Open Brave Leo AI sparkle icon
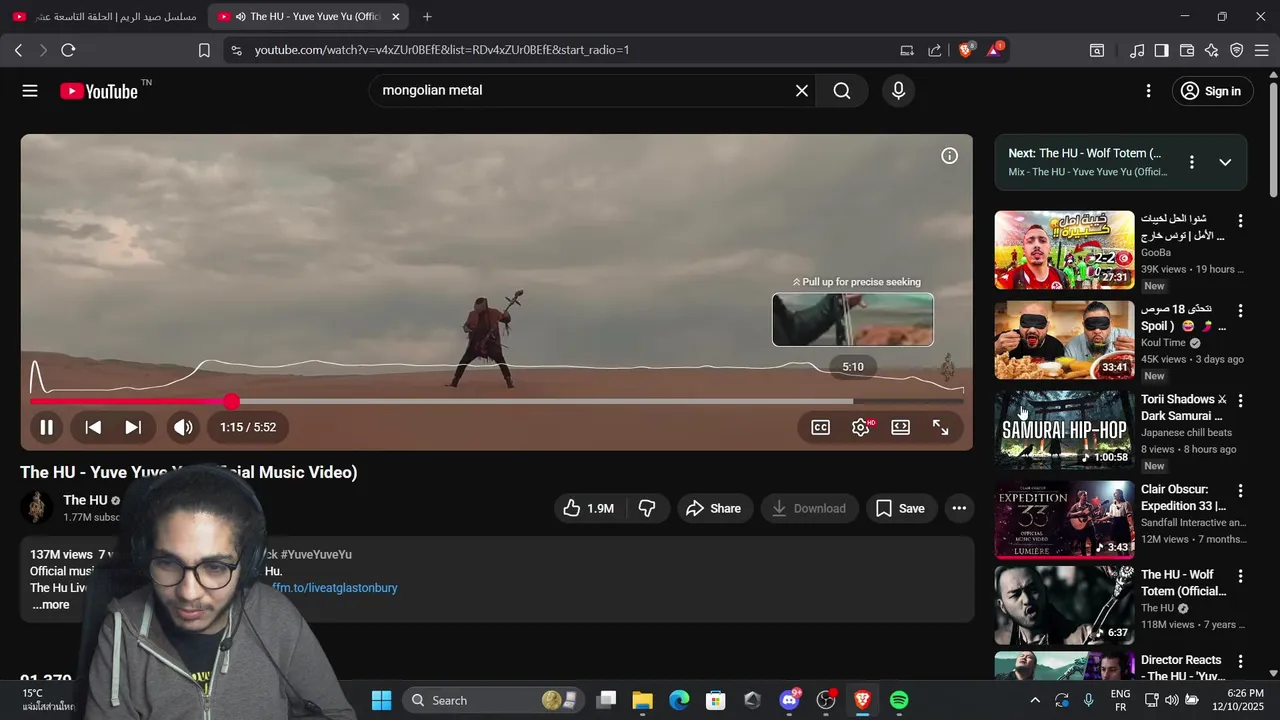 point(1212,50)
